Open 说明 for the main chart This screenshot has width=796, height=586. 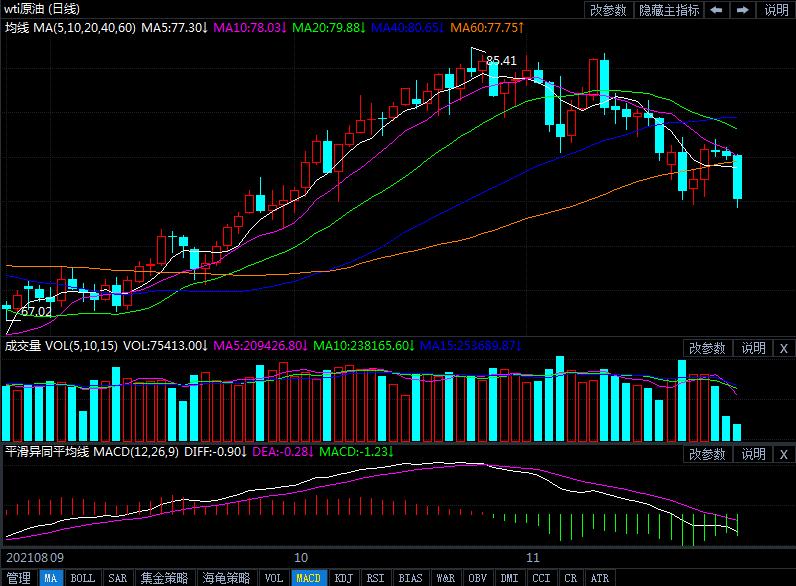(x=776, y=10)
